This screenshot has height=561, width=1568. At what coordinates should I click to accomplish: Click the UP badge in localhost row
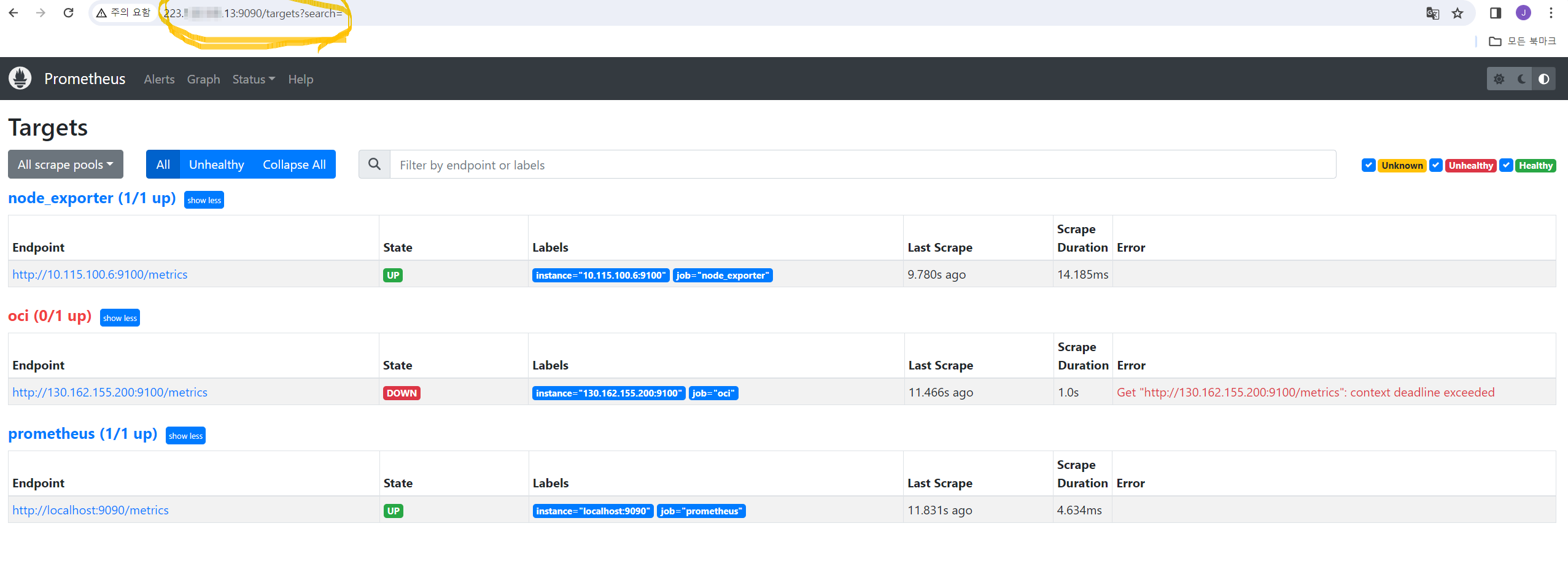tap(394, 511)
